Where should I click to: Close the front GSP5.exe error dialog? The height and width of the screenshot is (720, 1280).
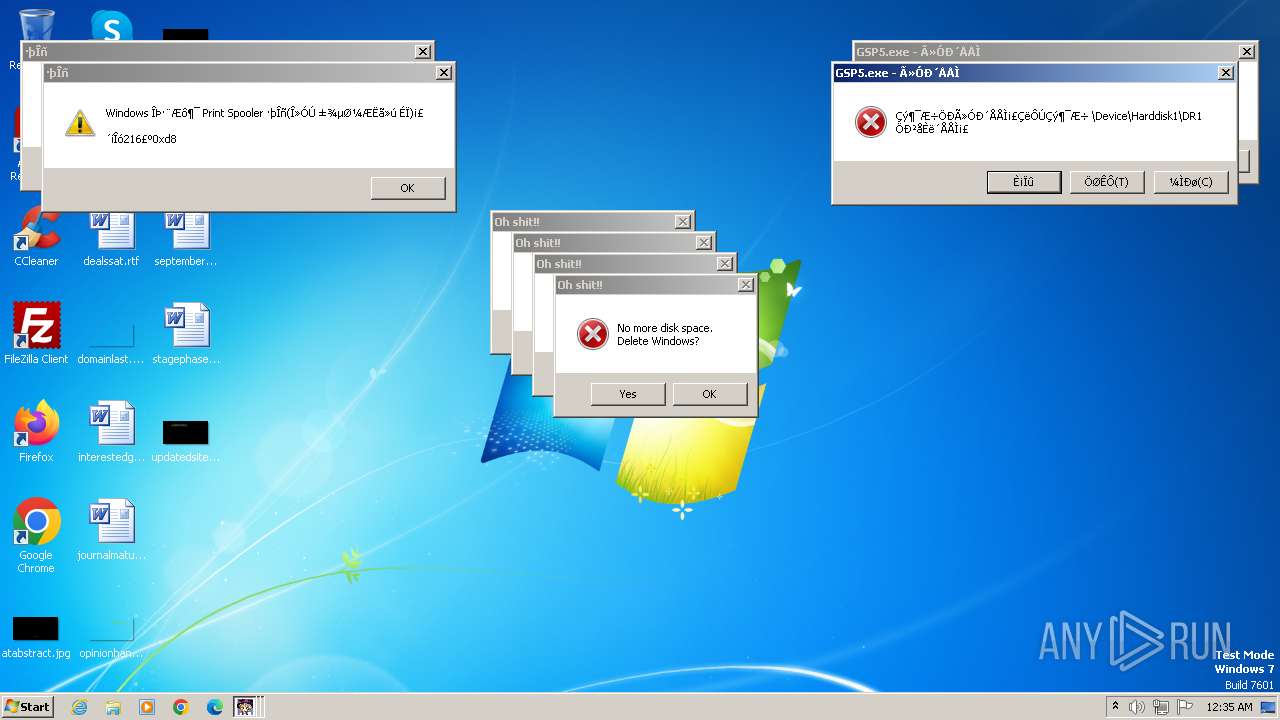pyautogui.click(x=1225, y=73)
